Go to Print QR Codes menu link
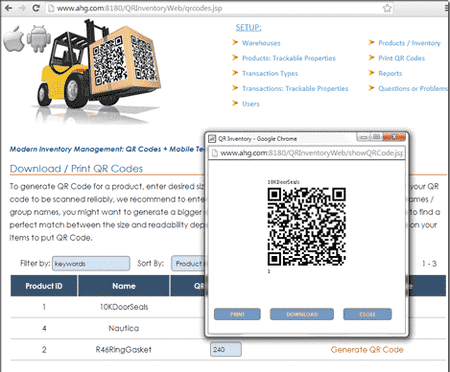This screenshot has width=450, height=372. (401, 58)
